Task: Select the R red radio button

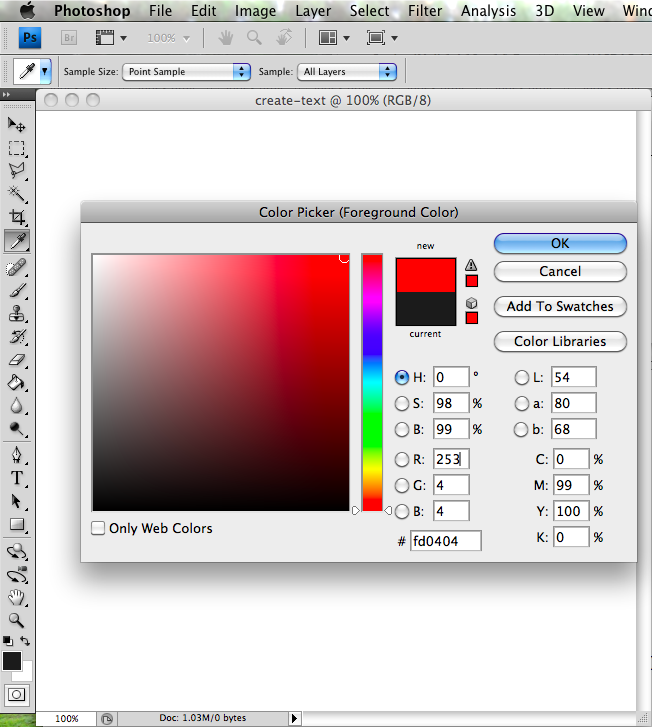Action: coord(402,459)
